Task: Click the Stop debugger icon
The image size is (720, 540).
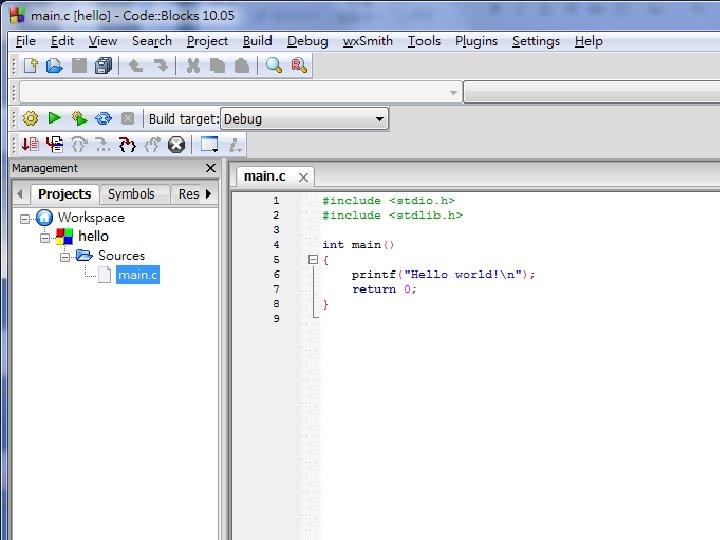Action: coord(176,145)
